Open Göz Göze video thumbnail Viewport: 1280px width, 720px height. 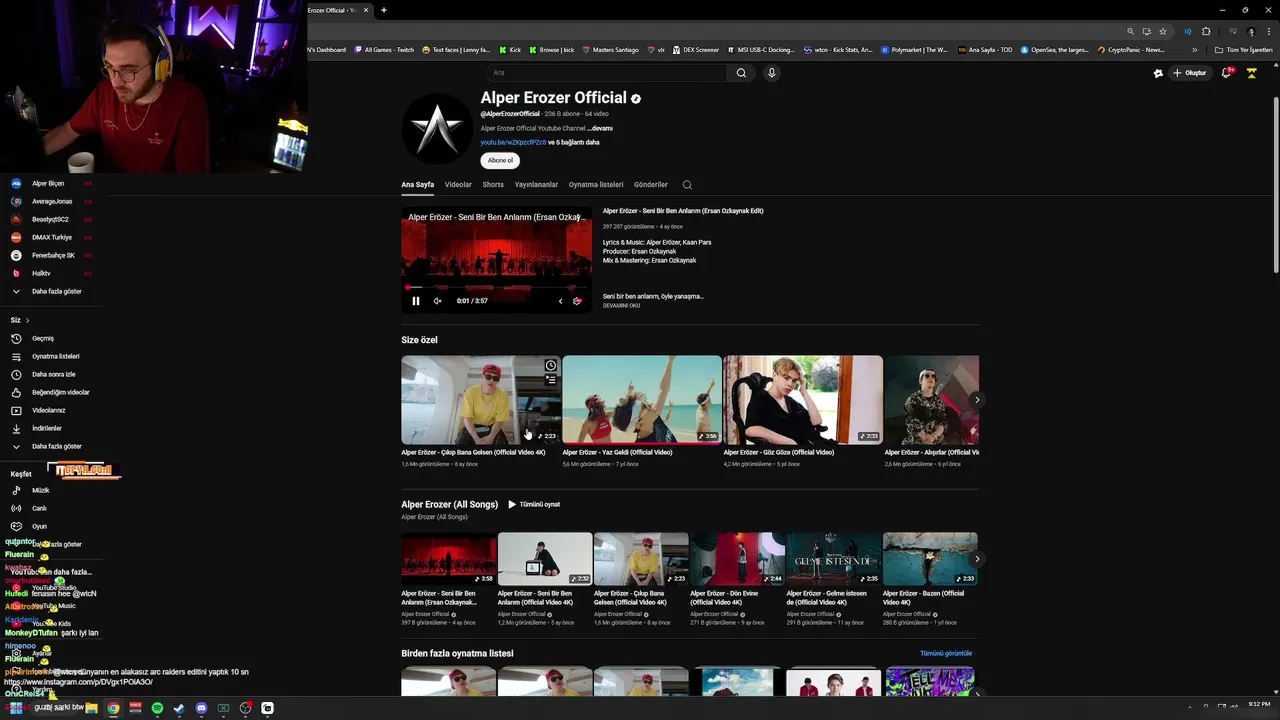[x=803, y=400]
